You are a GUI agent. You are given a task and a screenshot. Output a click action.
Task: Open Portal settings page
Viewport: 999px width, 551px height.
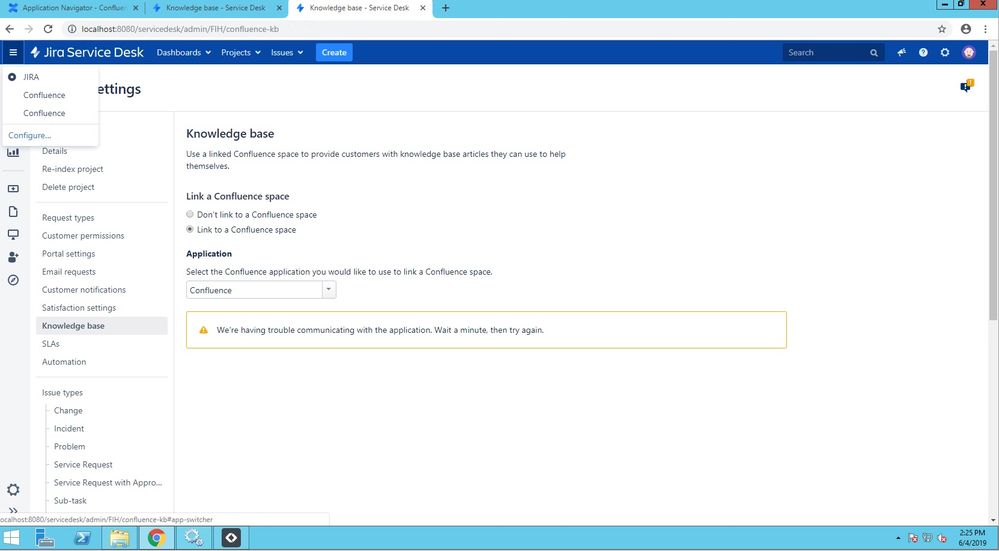[68, 254]
